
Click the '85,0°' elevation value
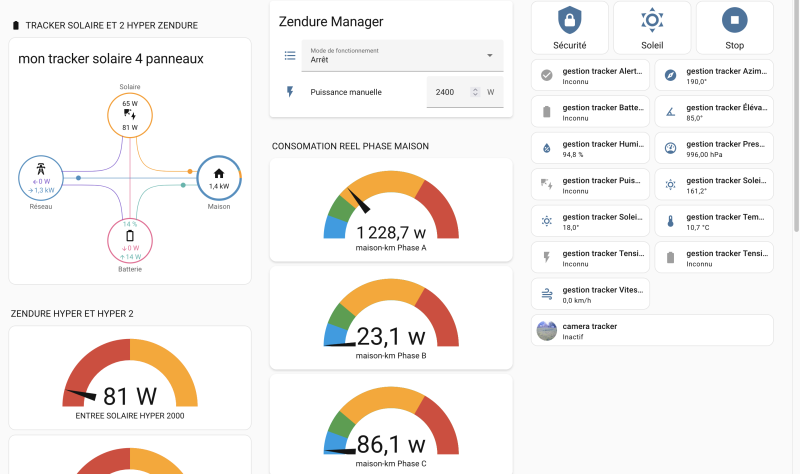[x=694, y=118]
